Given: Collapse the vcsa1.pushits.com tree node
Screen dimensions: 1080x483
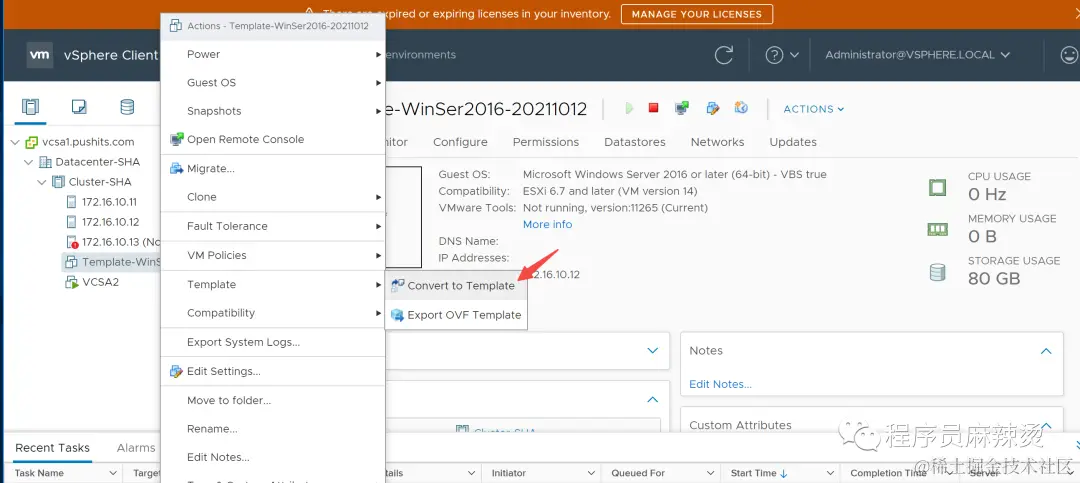Looking at the screenshot, I should (x=16, y=143).
